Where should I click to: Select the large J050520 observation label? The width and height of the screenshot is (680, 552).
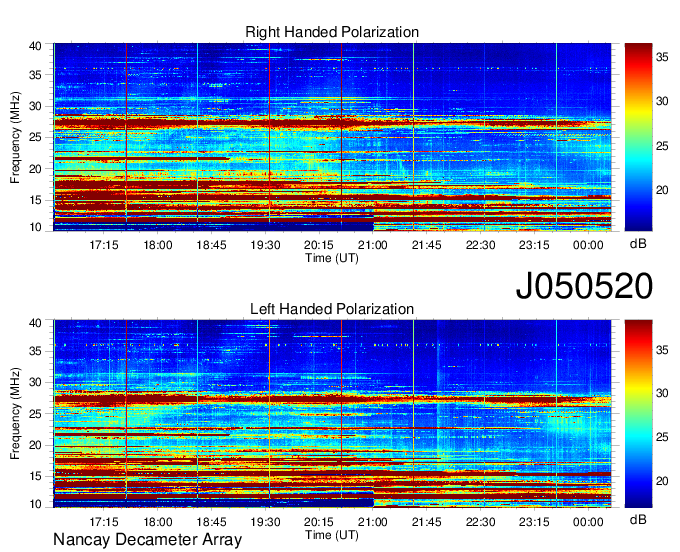(584, 286)
